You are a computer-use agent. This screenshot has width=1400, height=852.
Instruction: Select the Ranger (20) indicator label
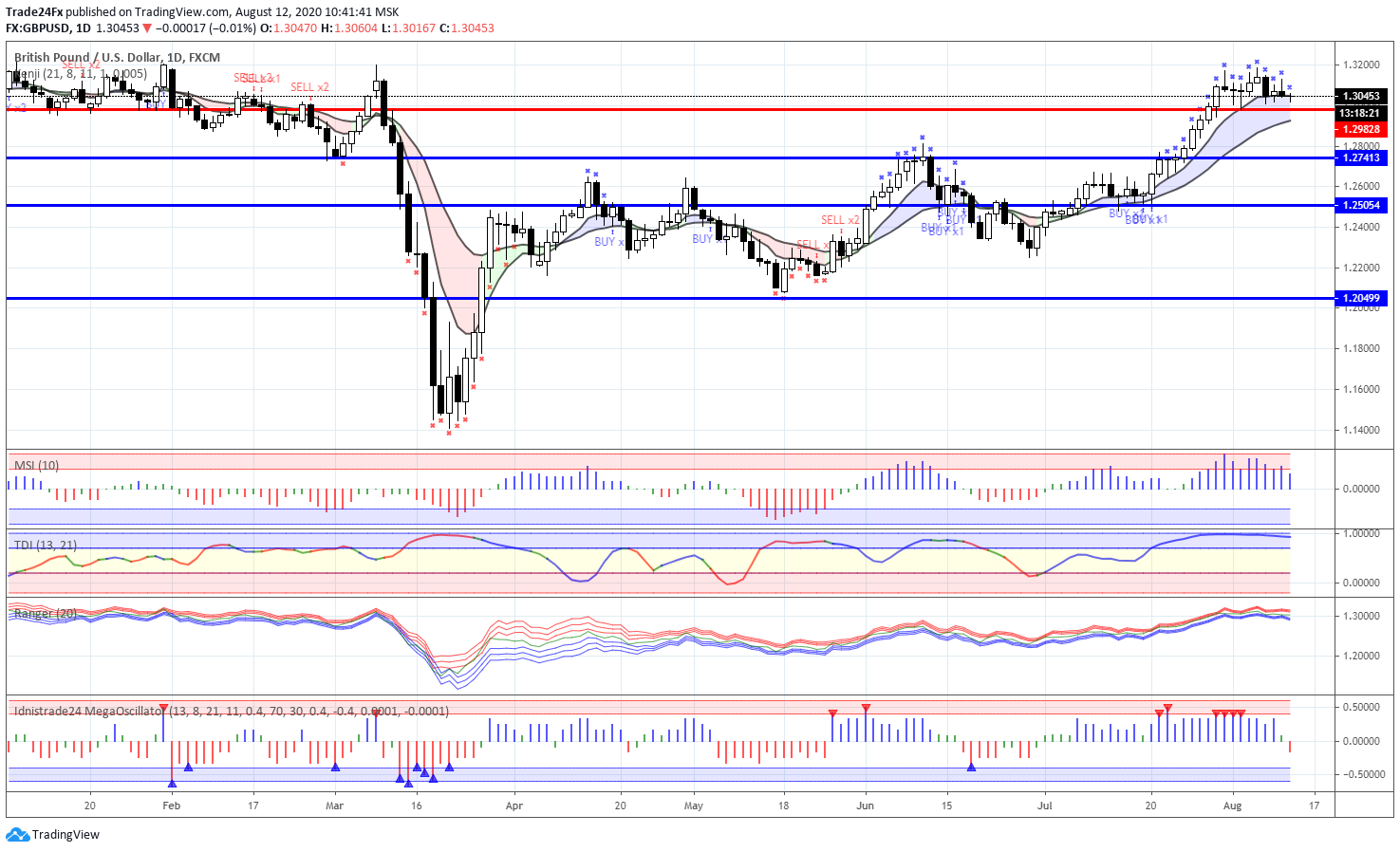(46, 614)
